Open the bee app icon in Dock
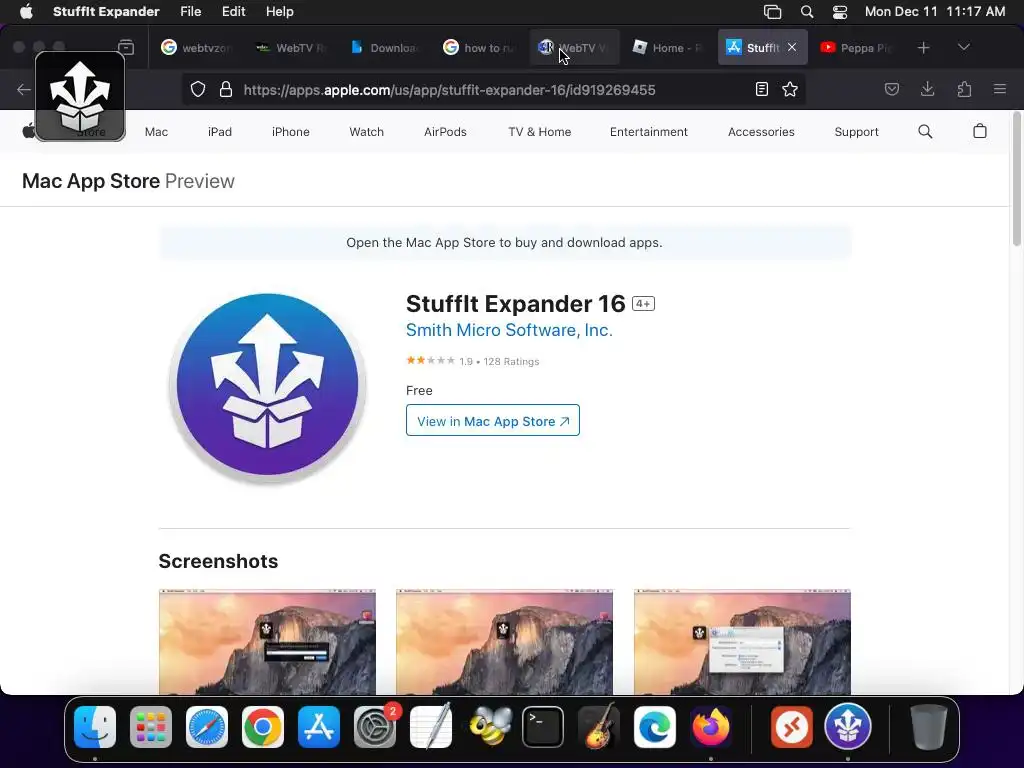 pos(490,727)
